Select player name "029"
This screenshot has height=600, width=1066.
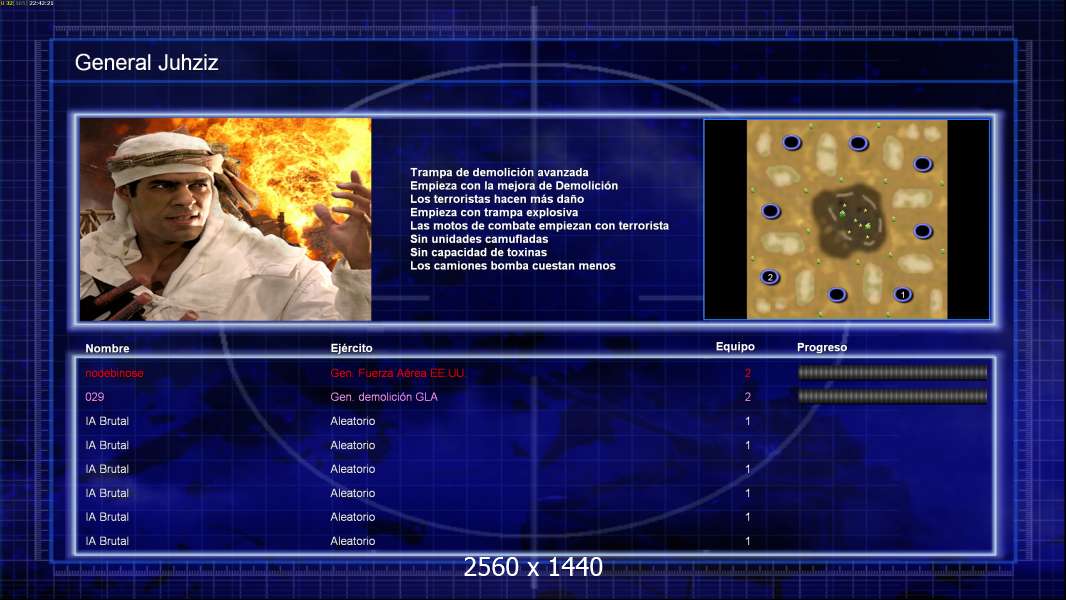94,397
